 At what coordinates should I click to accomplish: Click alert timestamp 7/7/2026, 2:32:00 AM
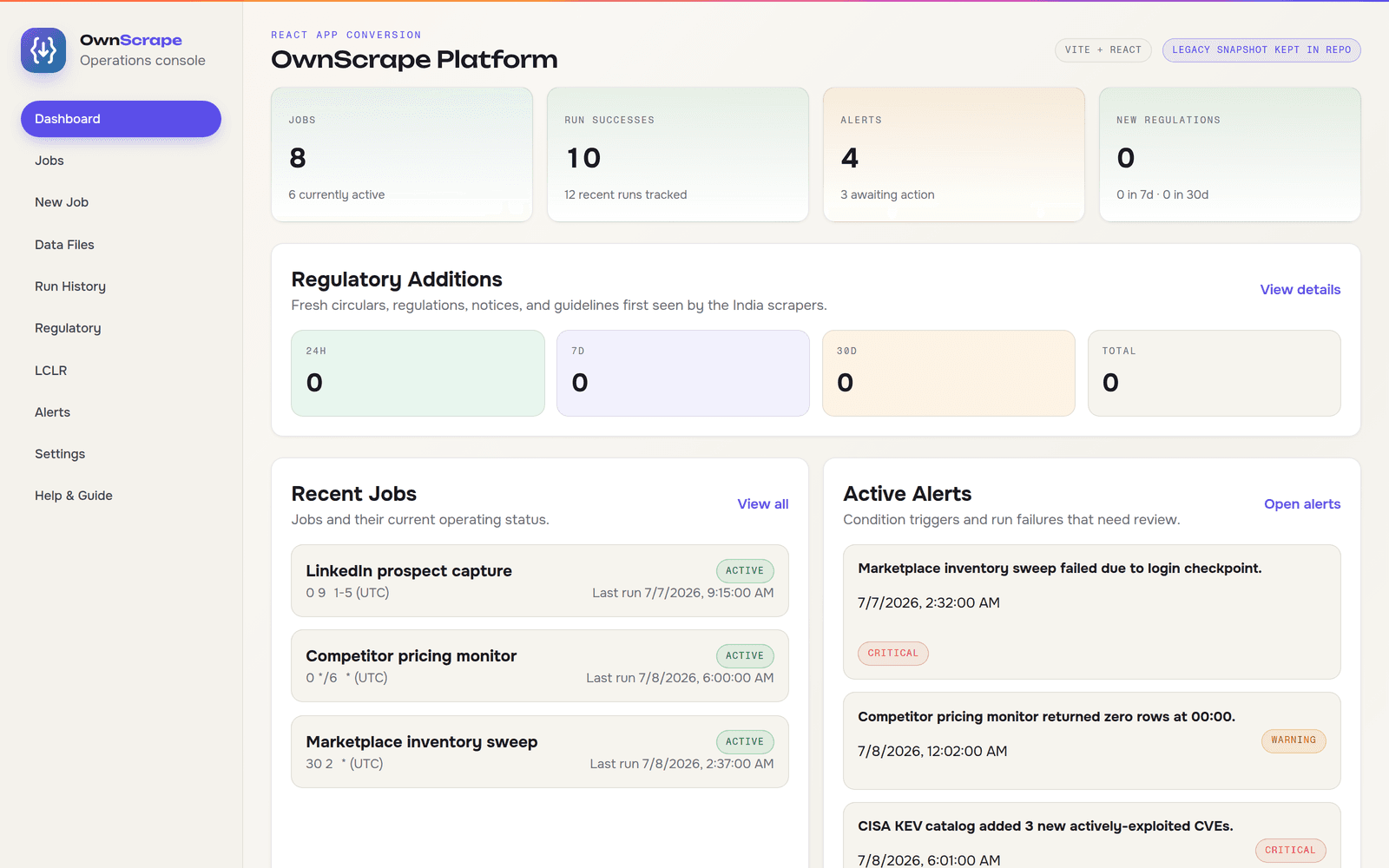pyautogui.click(x=929, y=603)
